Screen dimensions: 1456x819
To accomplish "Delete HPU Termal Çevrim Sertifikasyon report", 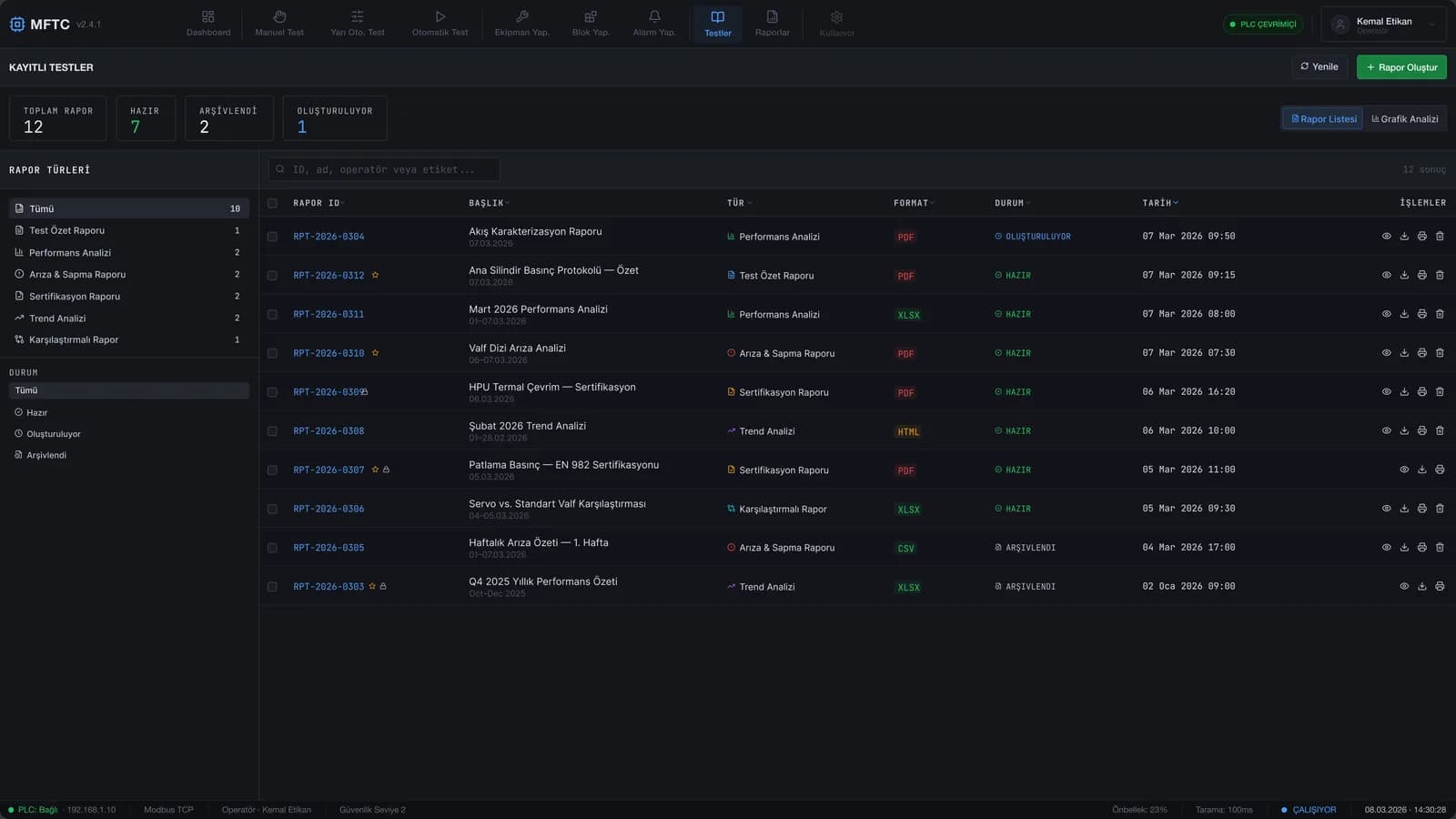I will pyautogui.click(x=1440, y=392).
